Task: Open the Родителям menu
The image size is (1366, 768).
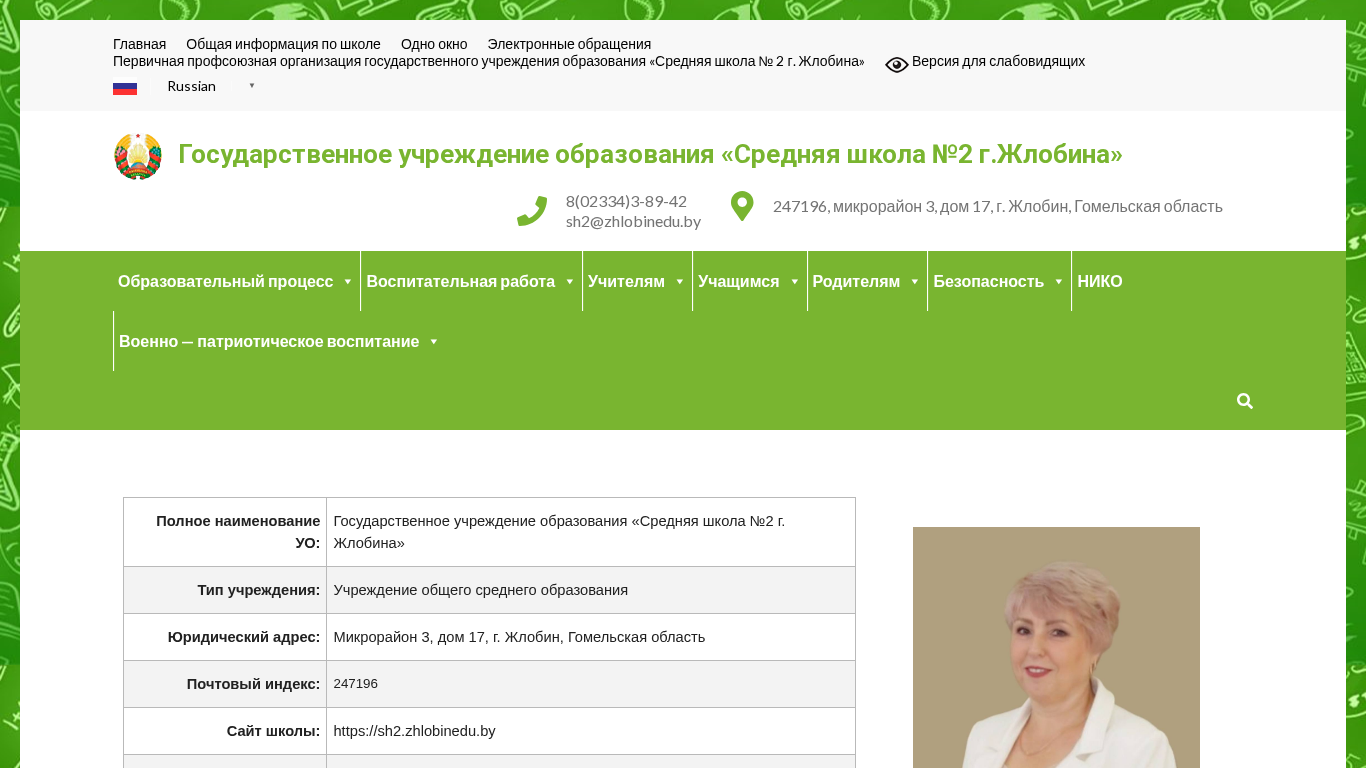Action: [x=866, y=281]
